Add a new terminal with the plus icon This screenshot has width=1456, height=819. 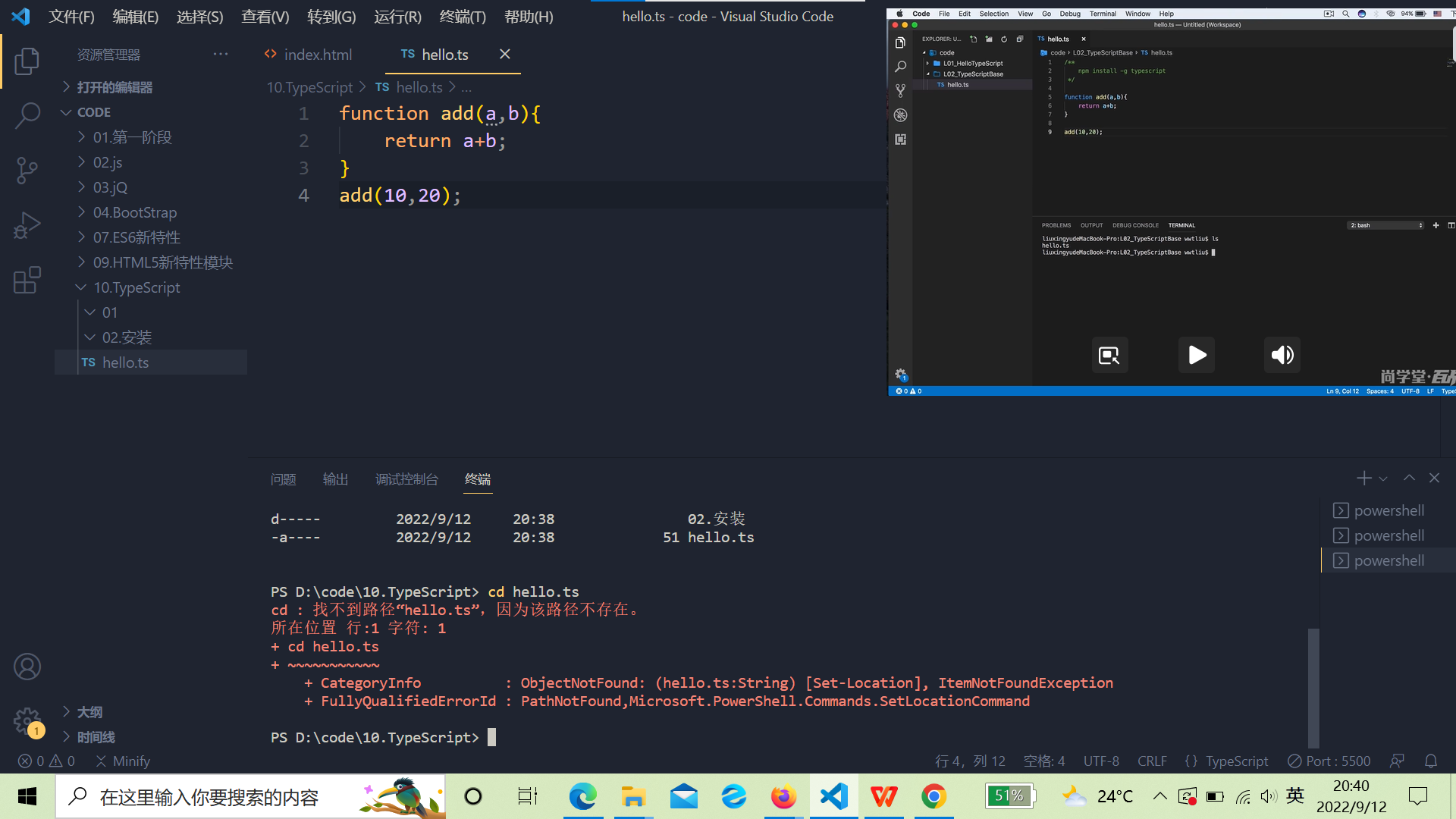[x=1363, y=478]
